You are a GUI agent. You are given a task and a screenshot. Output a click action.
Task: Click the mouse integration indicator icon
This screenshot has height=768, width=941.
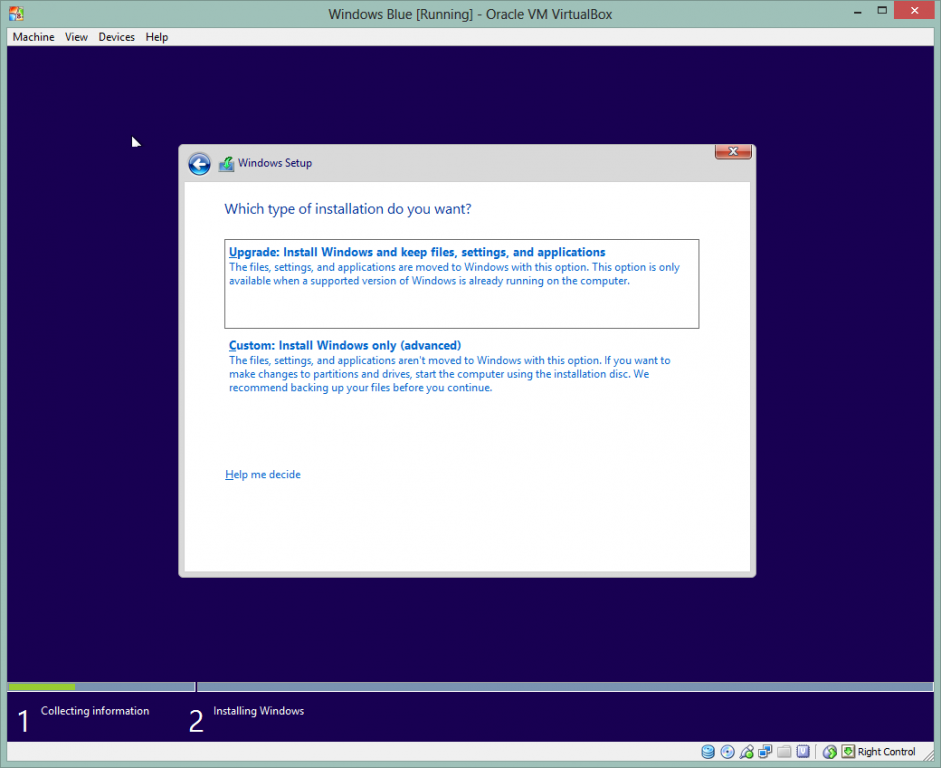tap(829, 752)
